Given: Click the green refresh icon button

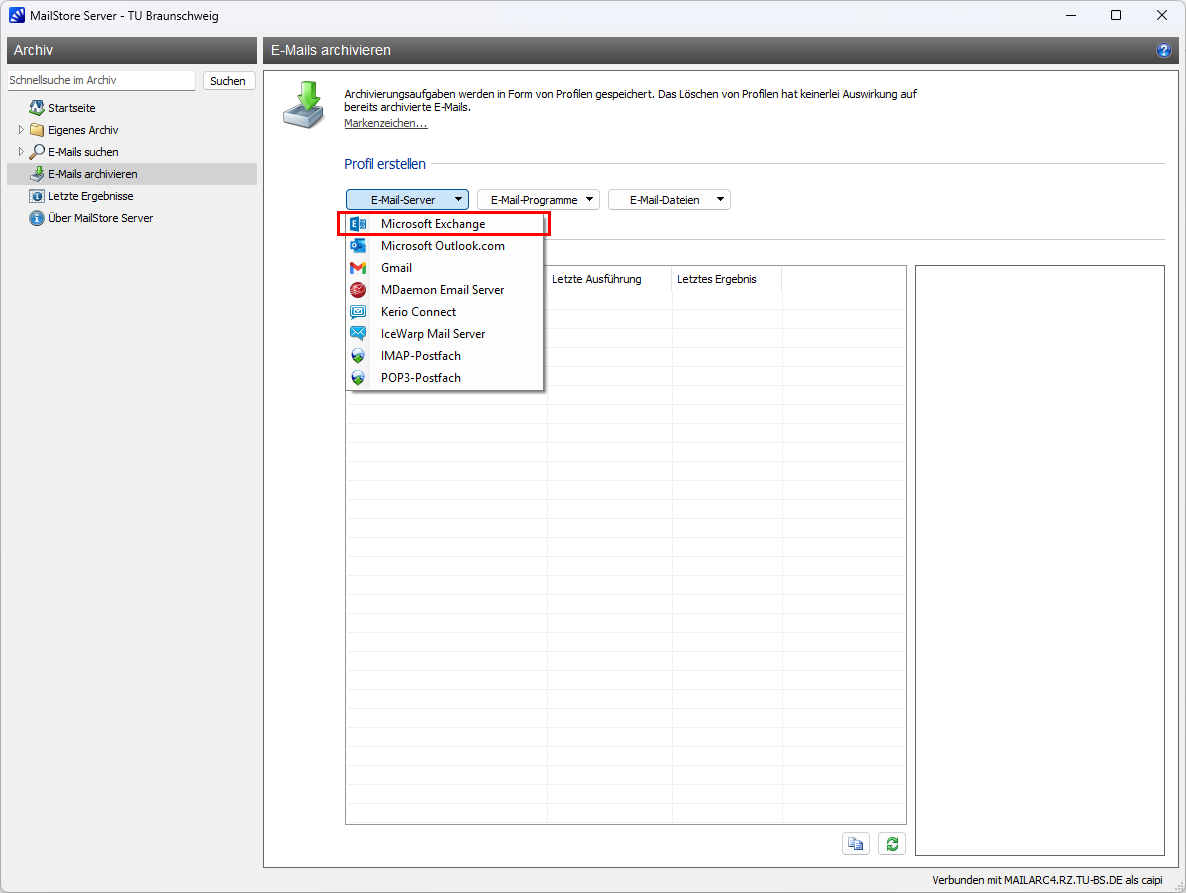Looking at the screenshot, I should (x=892, y=844).
